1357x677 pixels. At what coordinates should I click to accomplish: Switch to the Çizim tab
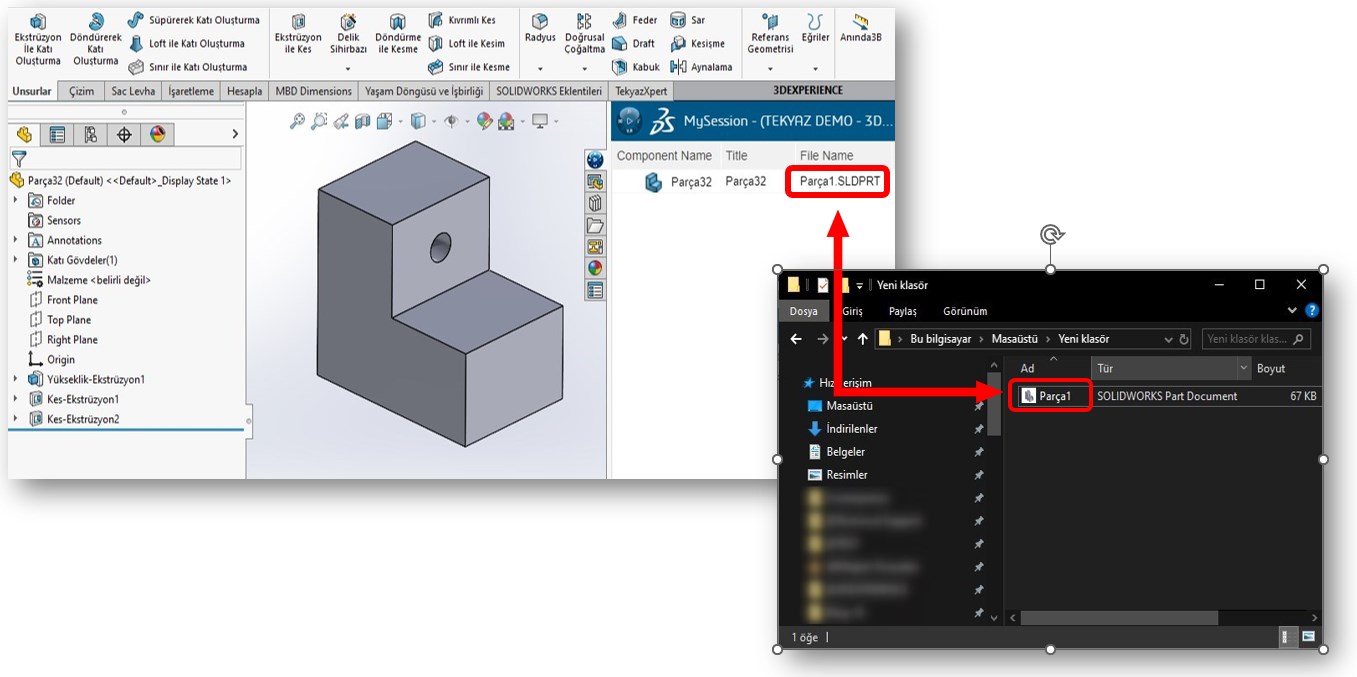(x=81, y=91)
